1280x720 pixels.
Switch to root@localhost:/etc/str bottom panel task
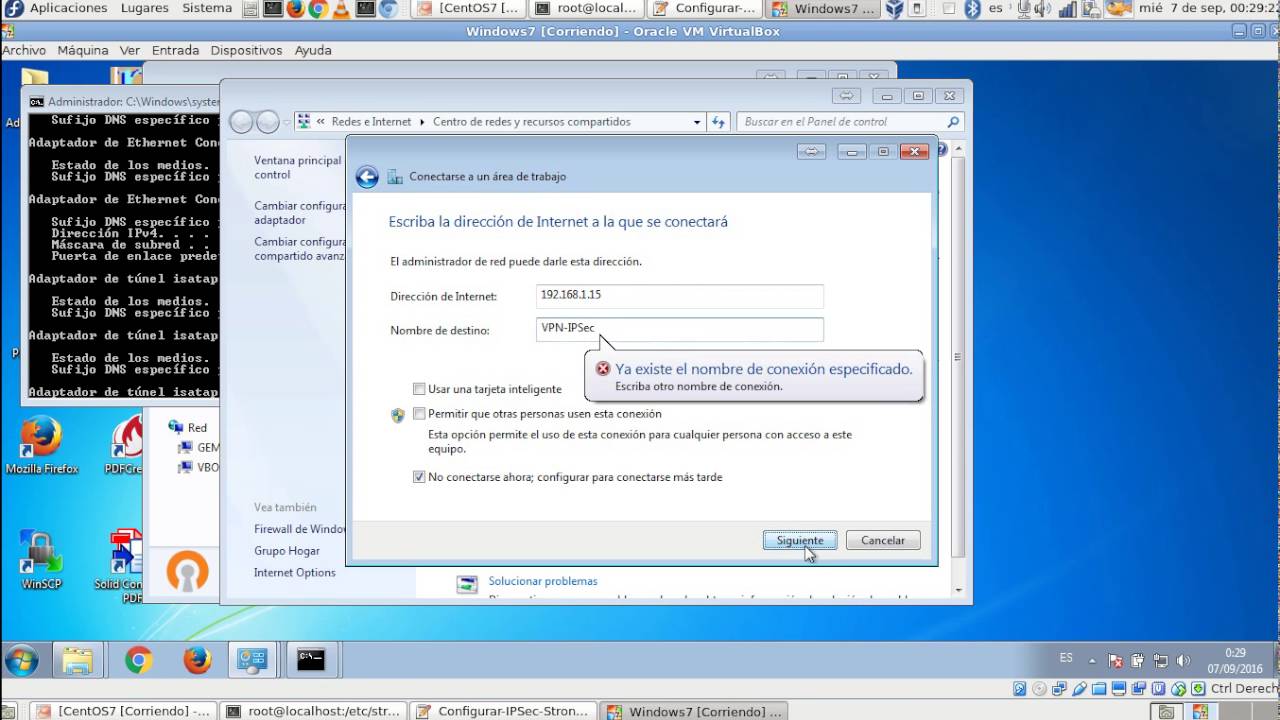click(x=313, y=711)
